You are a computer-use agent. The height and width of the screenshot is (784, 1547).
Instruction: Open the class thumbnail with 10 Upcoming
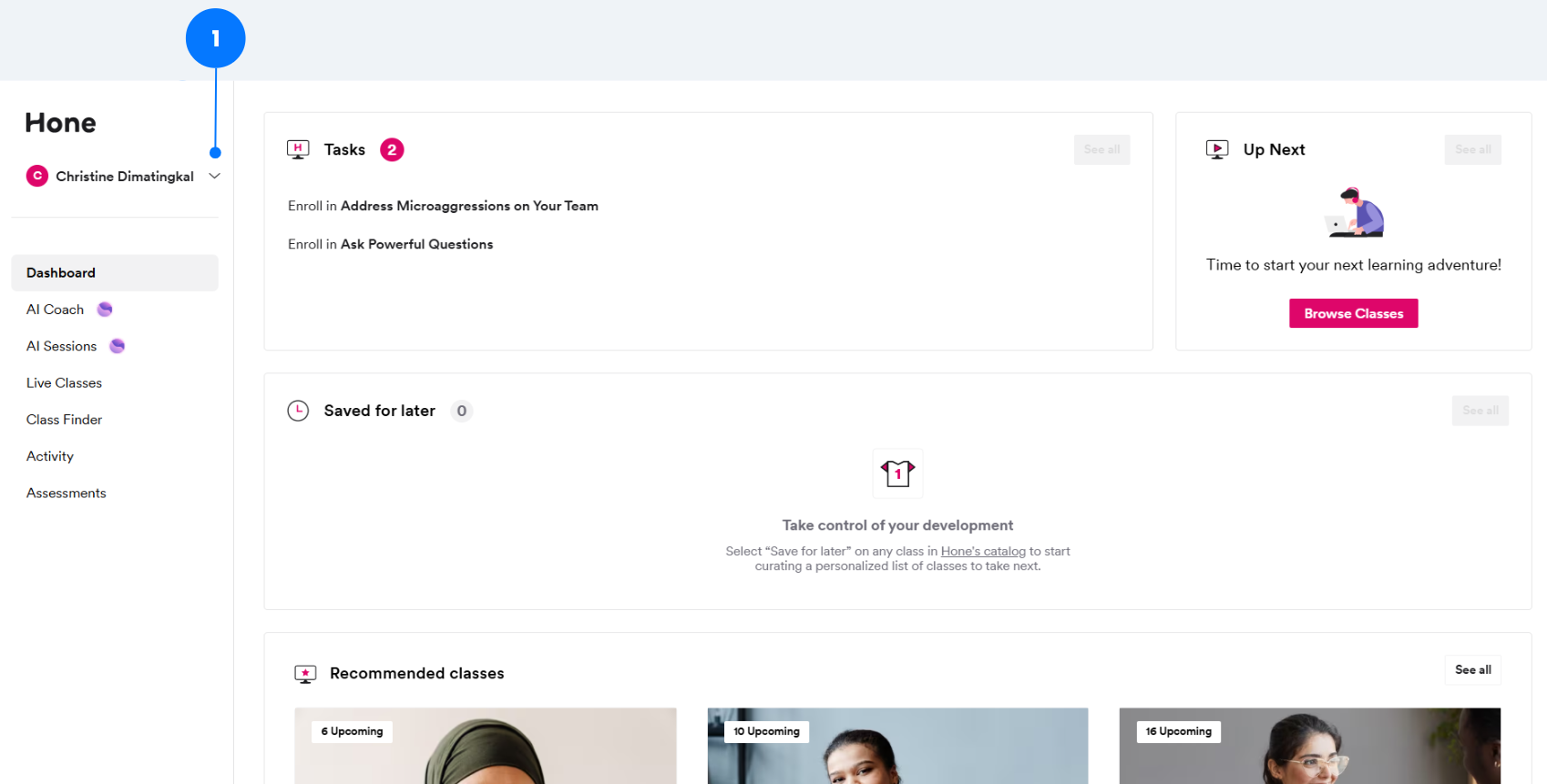click(897, 747)
